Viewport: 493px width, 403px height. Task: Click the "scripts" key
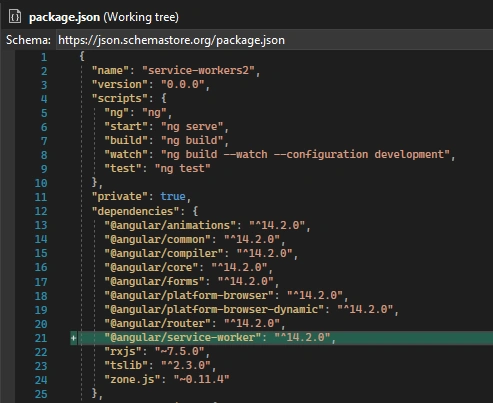coord(120,98)
